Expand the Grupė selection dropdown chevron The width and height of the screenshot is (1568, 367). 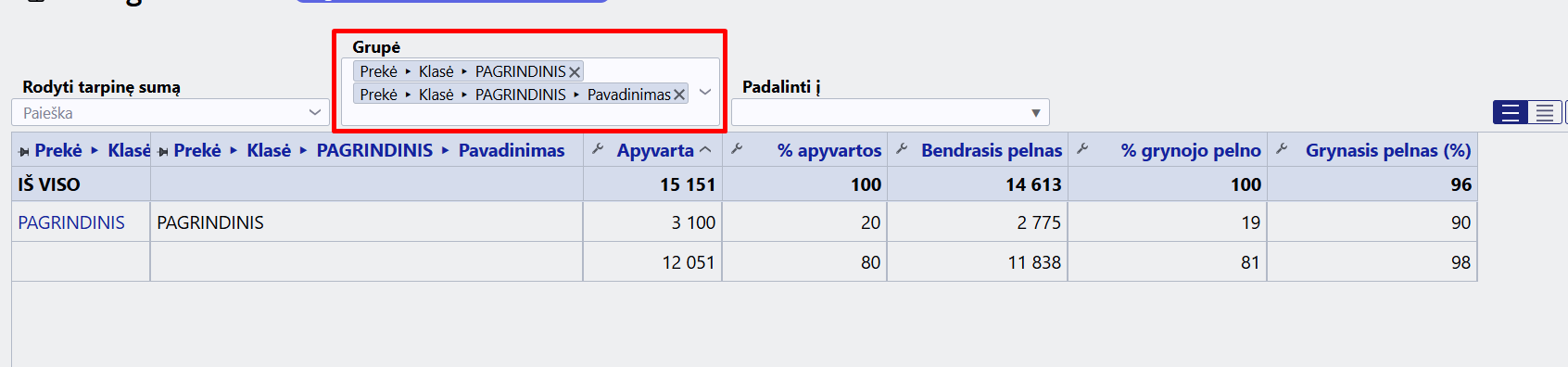[x=705, y=92]
